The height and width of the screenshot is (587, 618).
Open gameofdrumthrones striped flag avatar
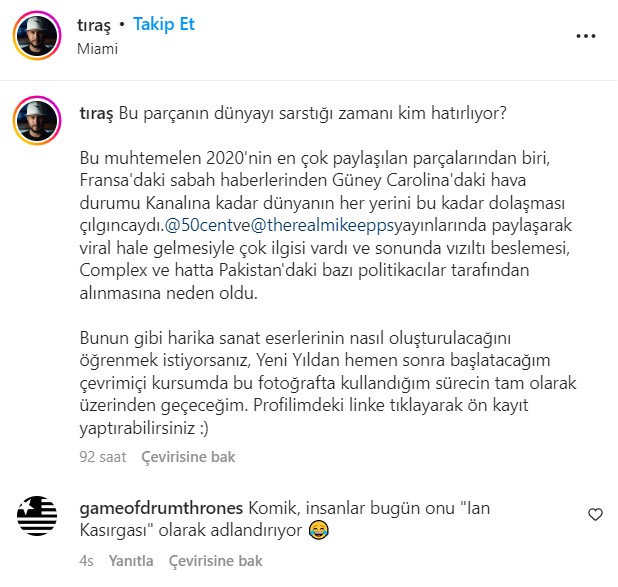(37, 516)
